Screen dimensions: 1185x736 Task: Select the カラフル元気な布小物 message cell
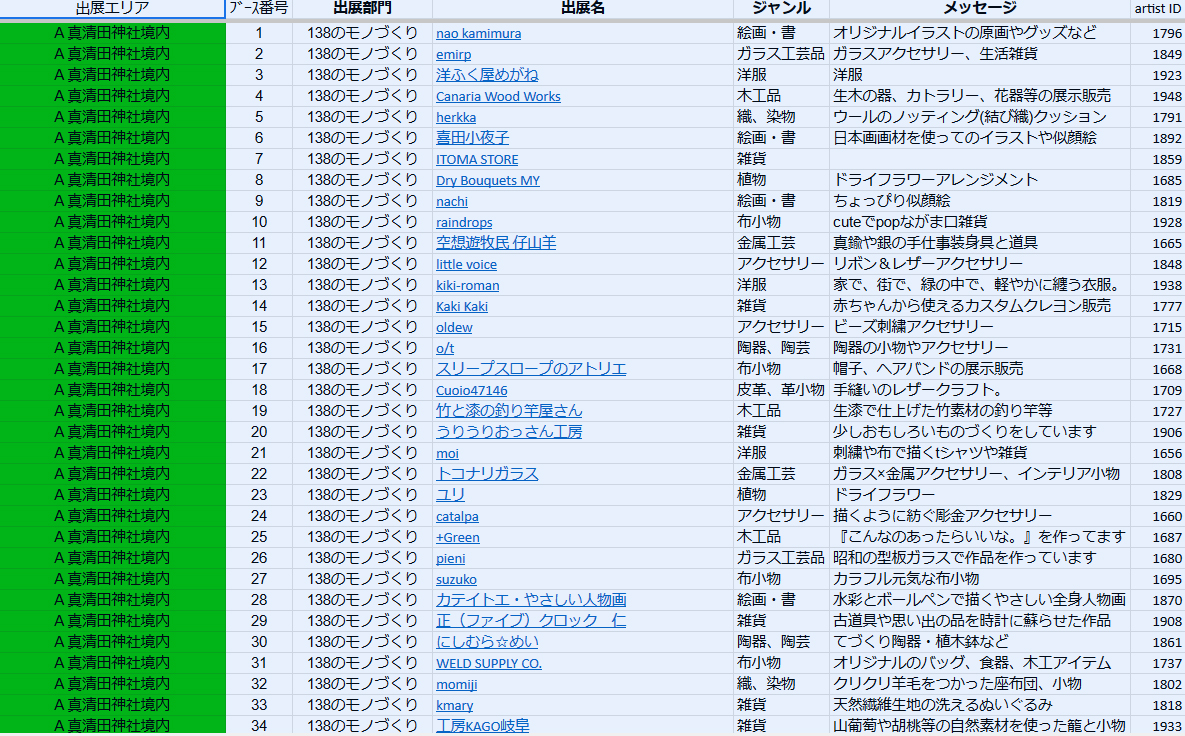(979, 579)
